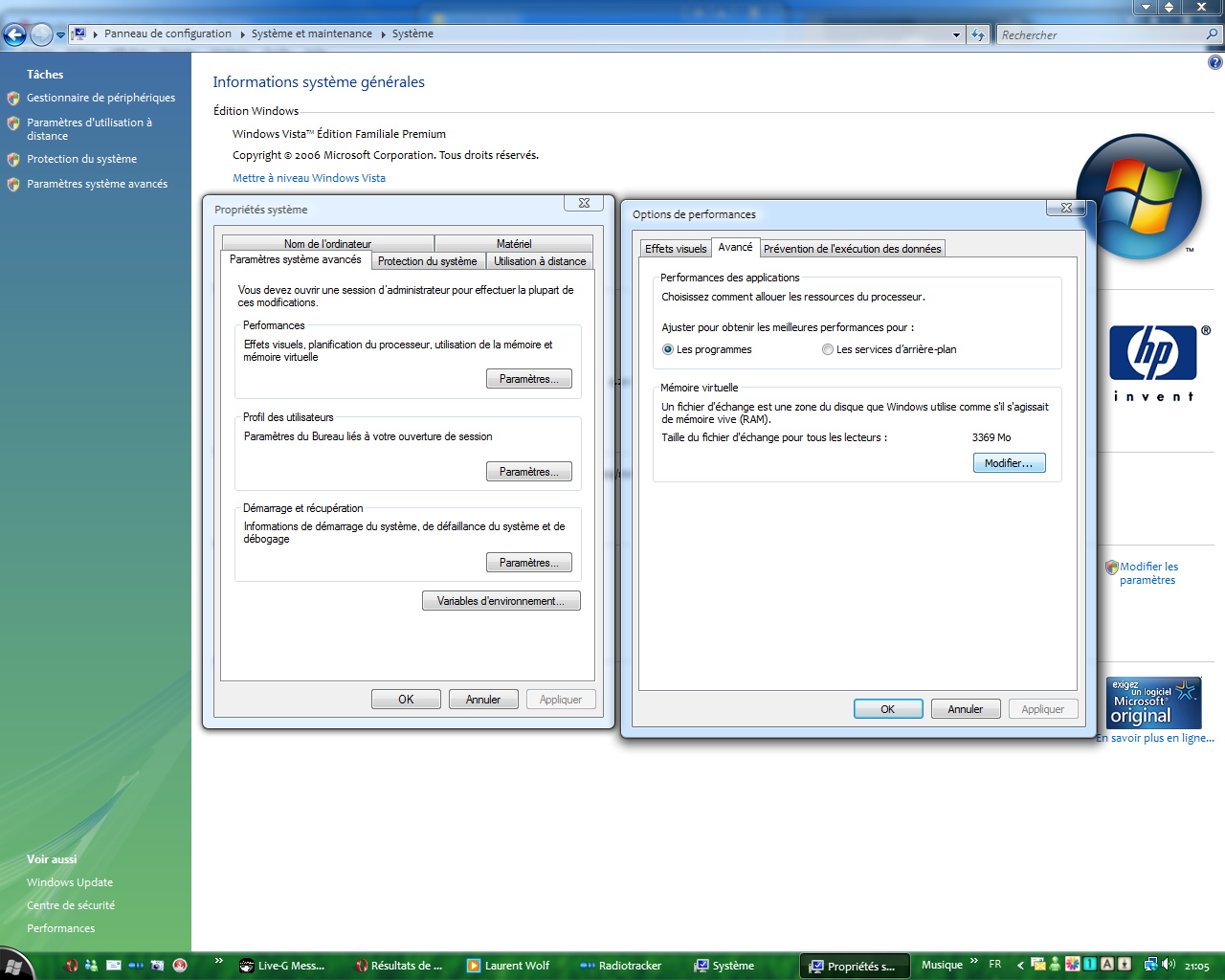Open Prévention de l'exécution des données tab
The width and height of the screenshot is (1225, 980).
(853, 249)
